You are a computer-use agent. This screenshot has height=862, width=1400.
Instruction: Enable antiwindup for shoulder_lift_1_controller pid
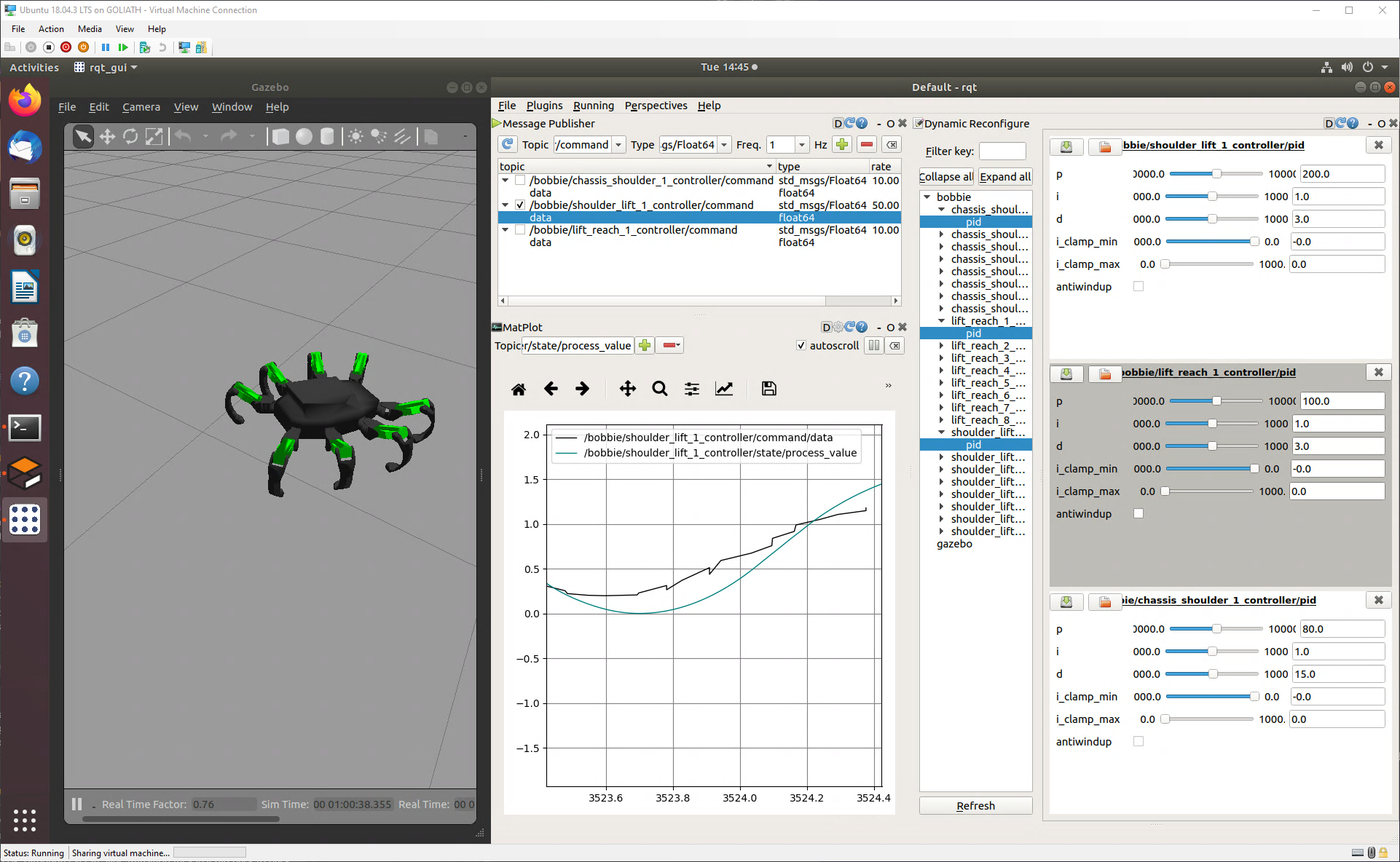pyautogui.click(x=1139, y=287)
